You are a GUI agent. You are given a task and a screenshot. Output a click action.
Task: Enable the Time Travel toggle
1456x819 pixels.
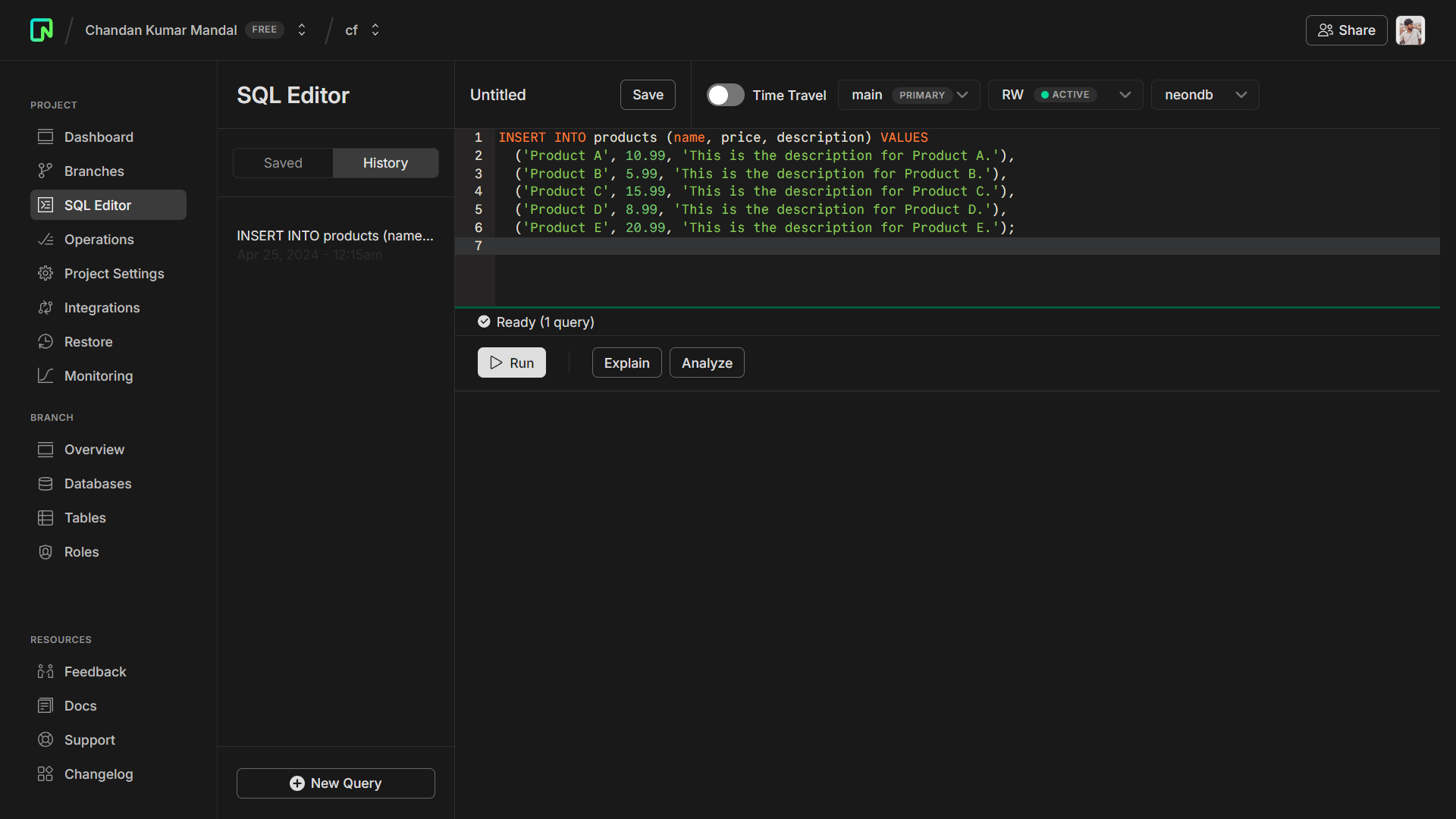(725, 95)
